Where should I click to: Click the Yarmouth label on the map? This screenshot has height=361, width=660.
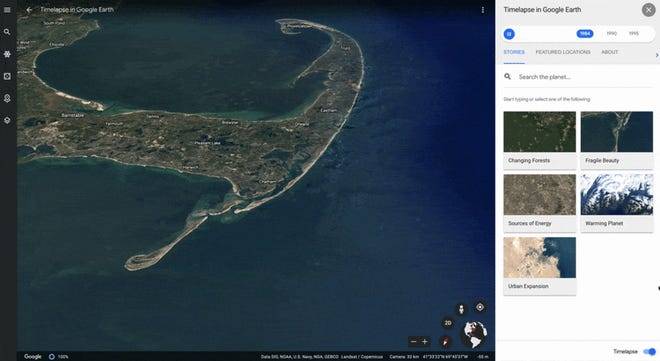pos(114,124)
